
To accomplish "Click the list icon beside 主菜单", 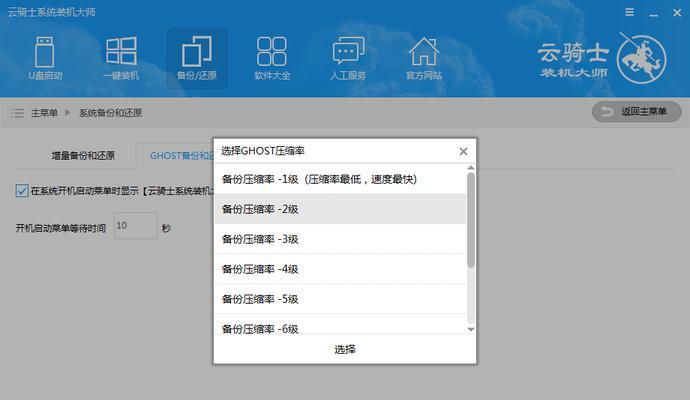I will pyautogui.click(x=18, y=113).
